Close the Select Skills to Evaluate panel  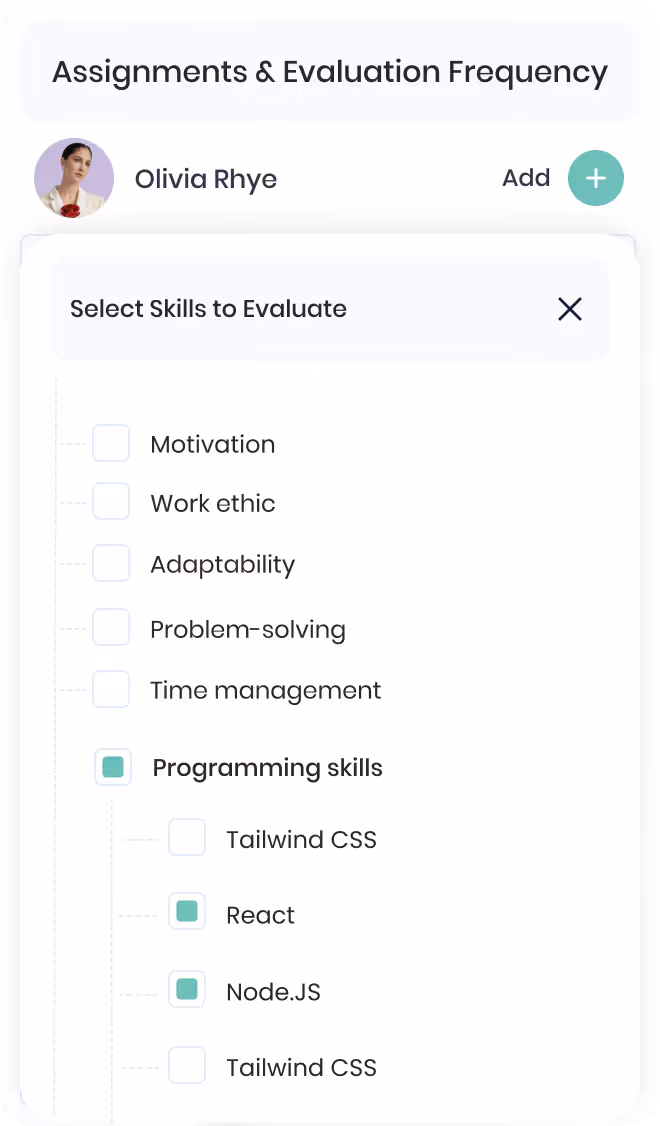coord(570,310)
